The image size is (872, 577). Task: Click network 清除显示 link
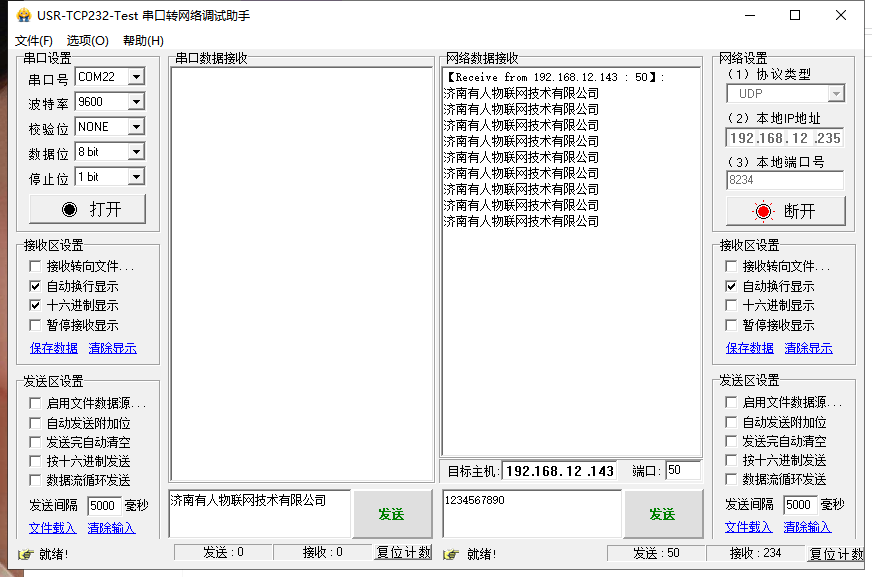(808, 348)
